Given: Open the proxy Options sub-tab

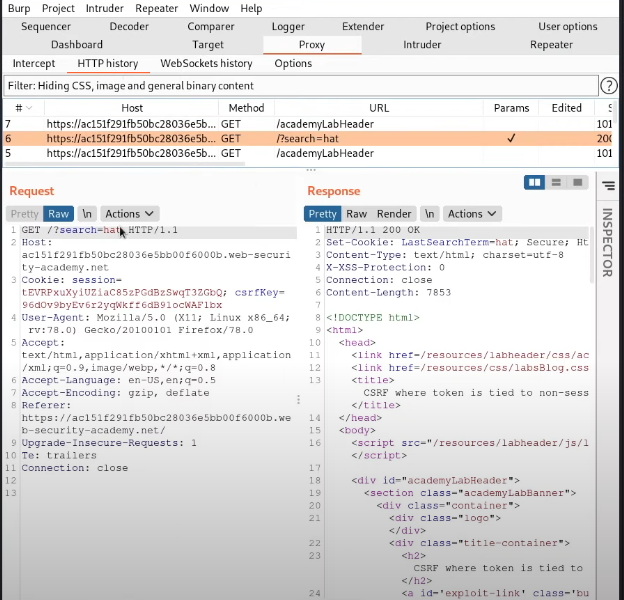Looking at the screenshot, I should pos(293,63).
